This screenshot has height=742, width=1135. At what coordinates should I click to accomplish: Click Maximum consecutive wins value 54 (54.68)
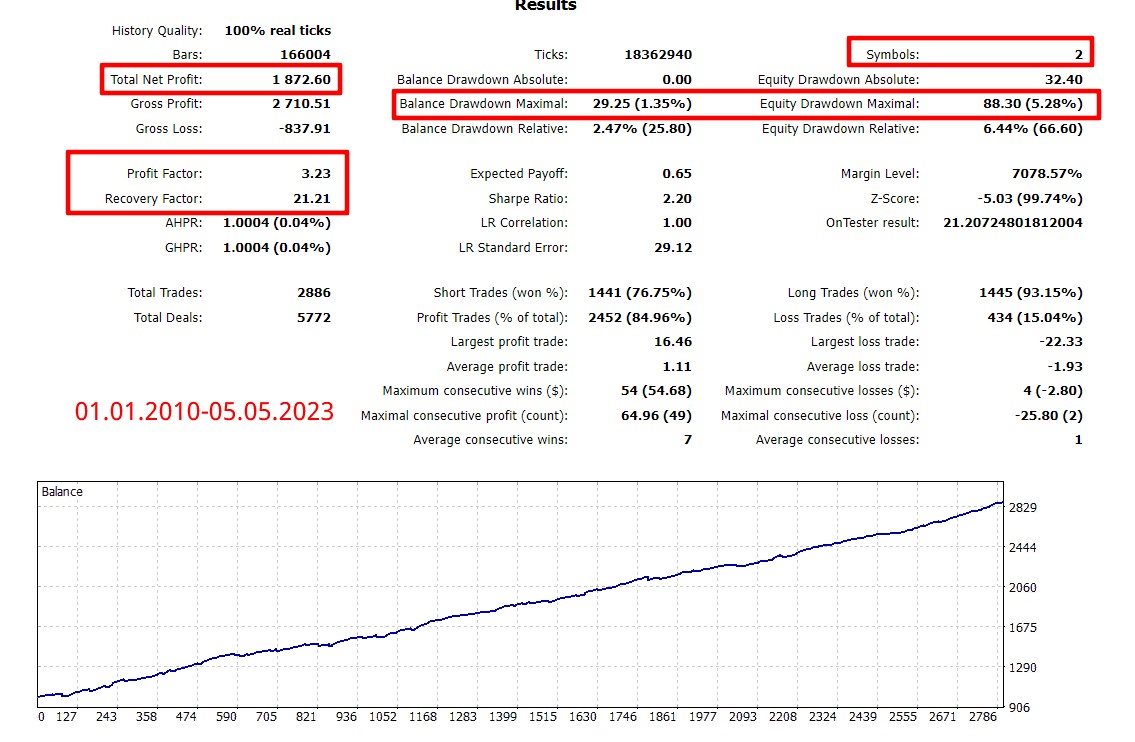pyautogui.click(x=657, y=390)
